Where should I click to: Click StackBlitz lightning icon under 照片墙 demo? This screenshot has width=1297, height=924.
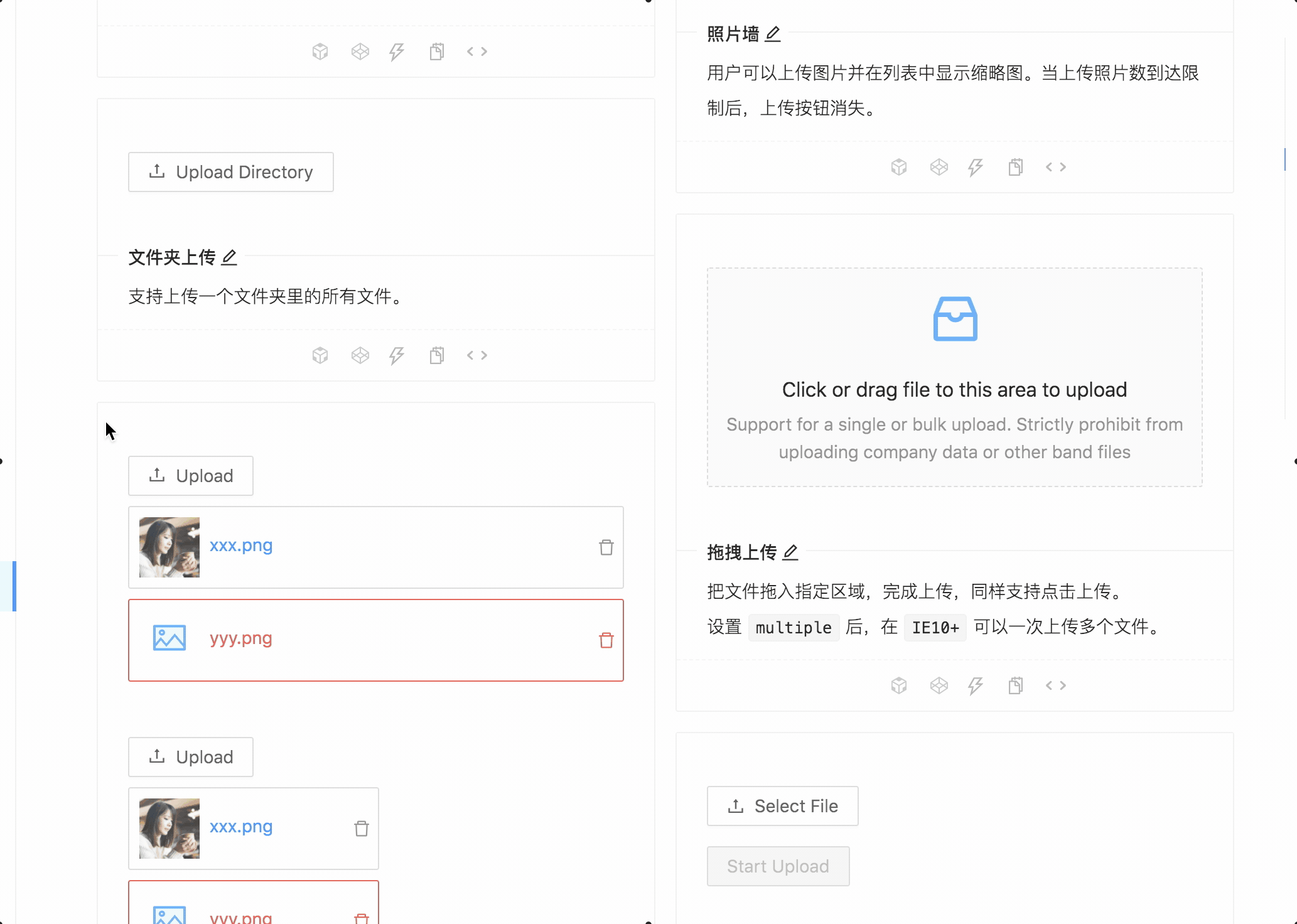coord(976,167)
